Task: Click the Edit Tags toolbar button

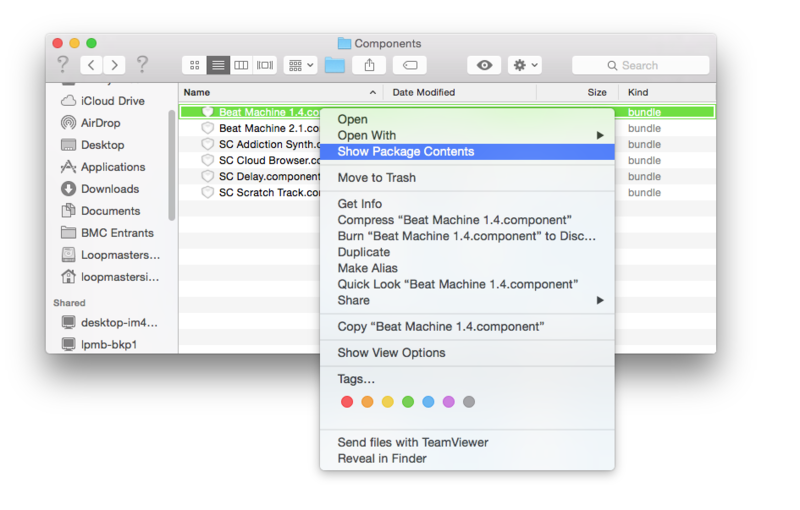Action: [x=409, y=65]
